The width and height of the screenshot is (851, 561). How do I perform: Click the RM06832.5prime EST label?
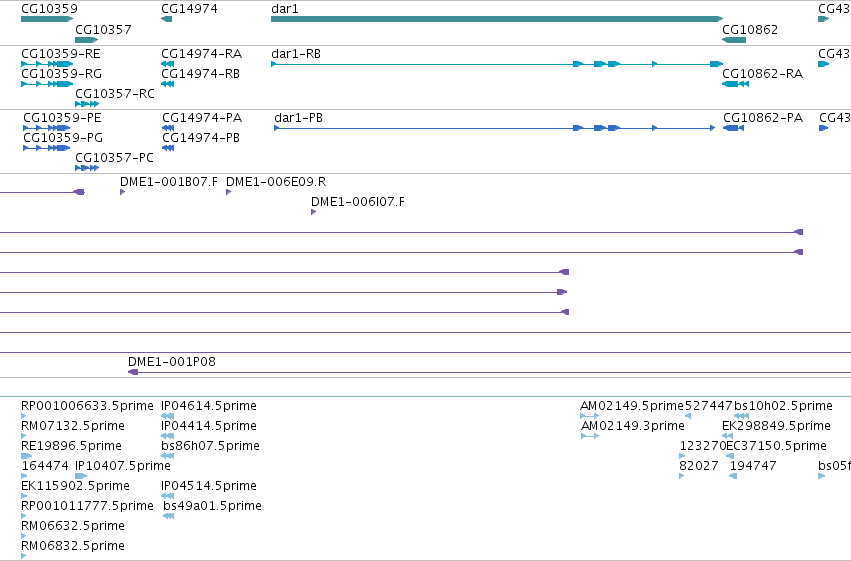coord(73,546)
